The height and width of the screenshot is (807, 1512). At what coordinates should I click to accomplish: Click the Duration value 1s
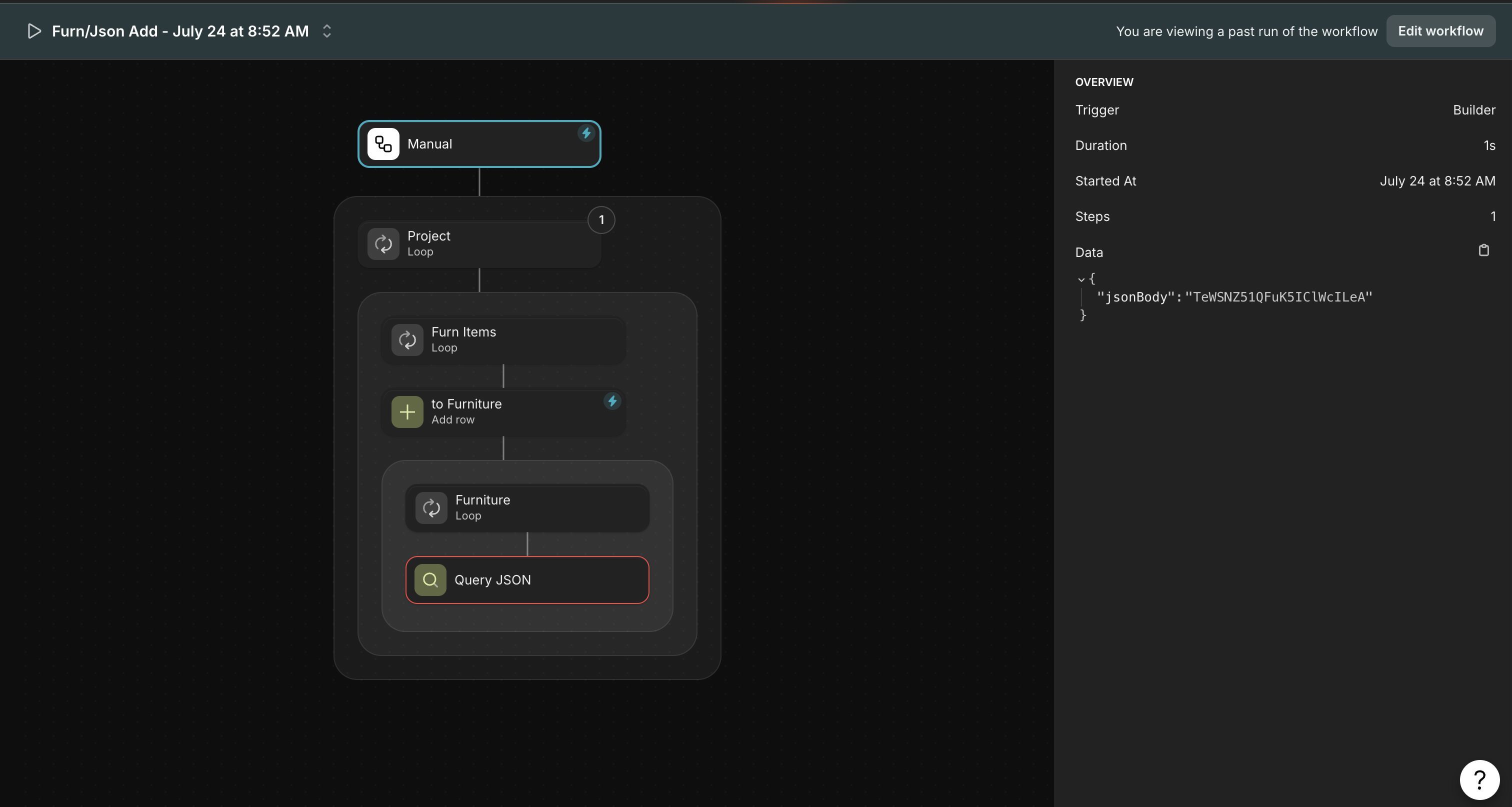(1489, 145)
